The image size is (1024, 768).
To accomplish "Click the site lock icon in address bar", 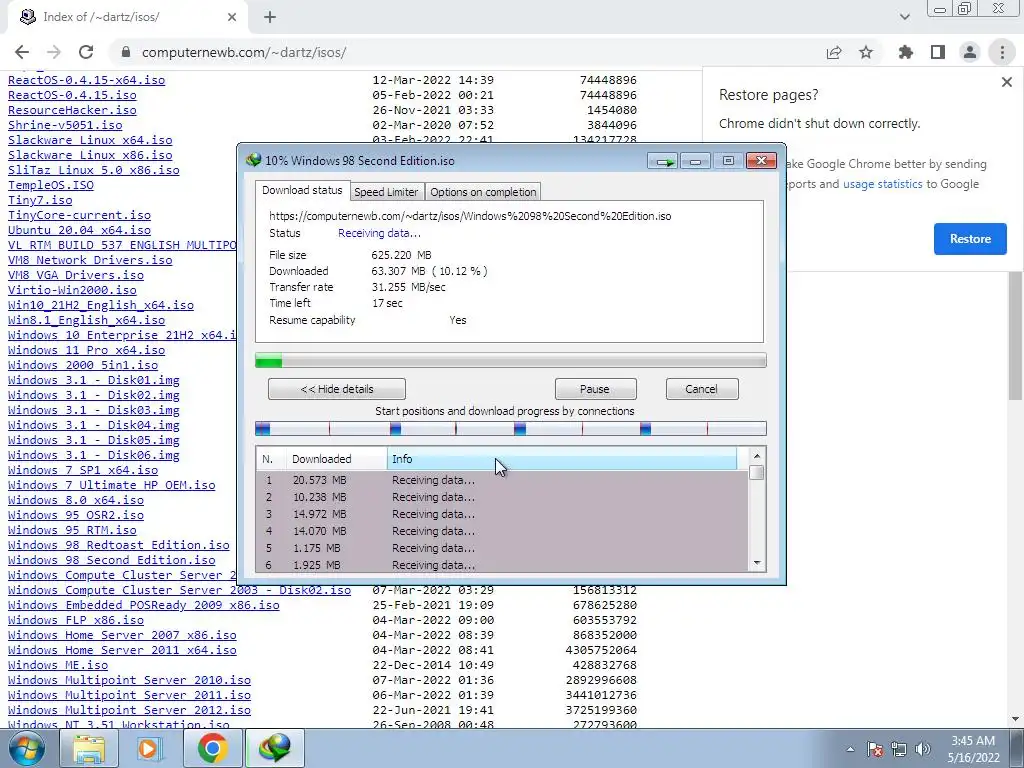I will pos(126,52).
